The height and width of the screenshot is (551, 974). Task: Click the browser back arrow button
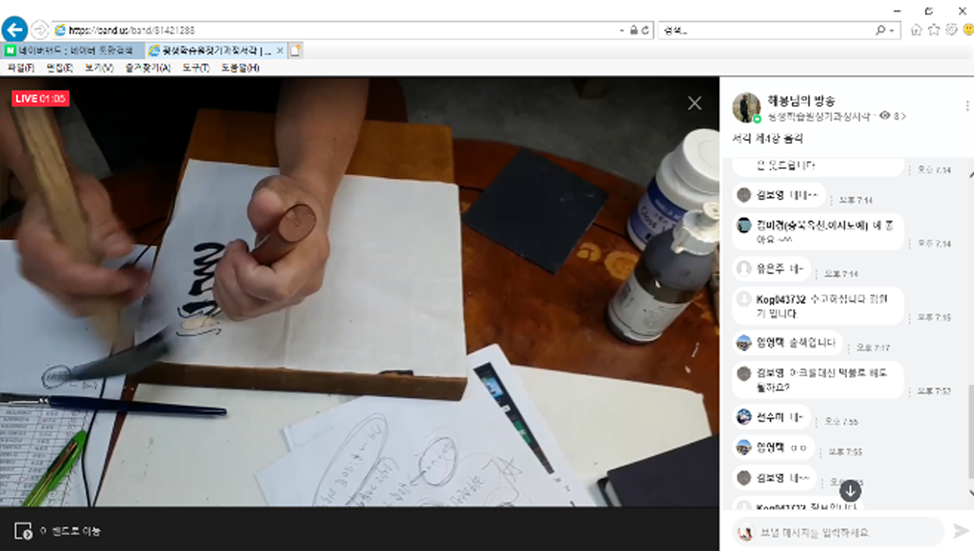point(14,30)
